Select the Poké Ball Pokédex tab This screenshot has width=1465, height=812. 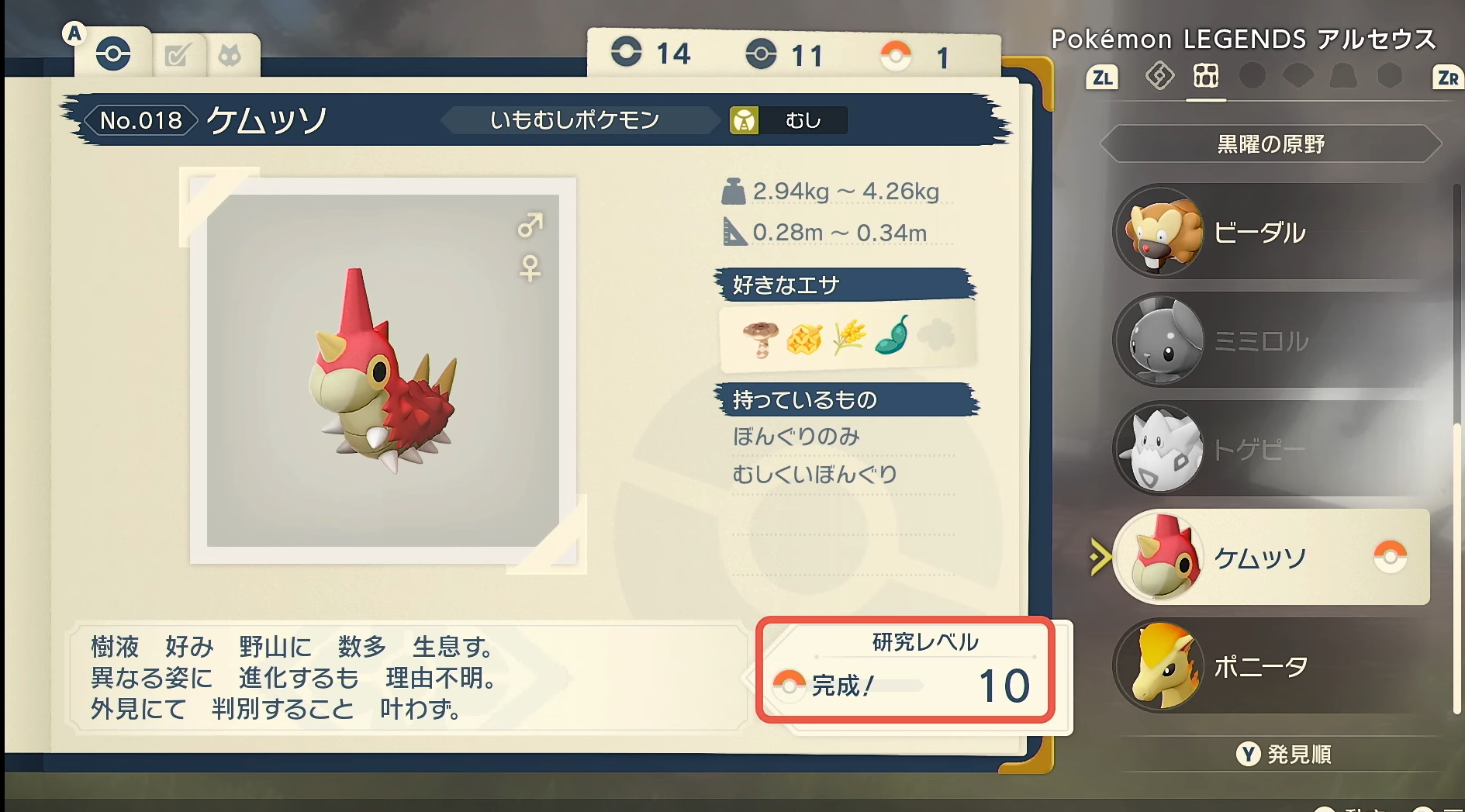[113, 54]
